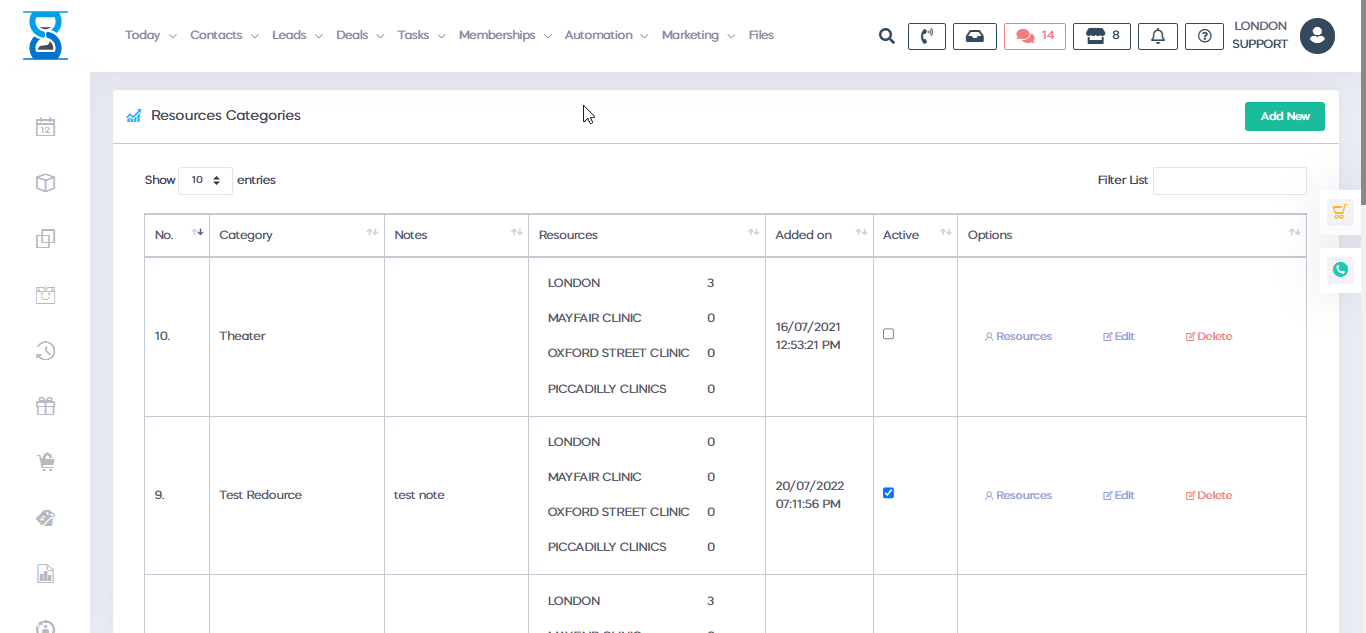Expand the Contacts menu dropdown
The width and height of the screenshot is (1366, 633).
(x=224, y=35)
